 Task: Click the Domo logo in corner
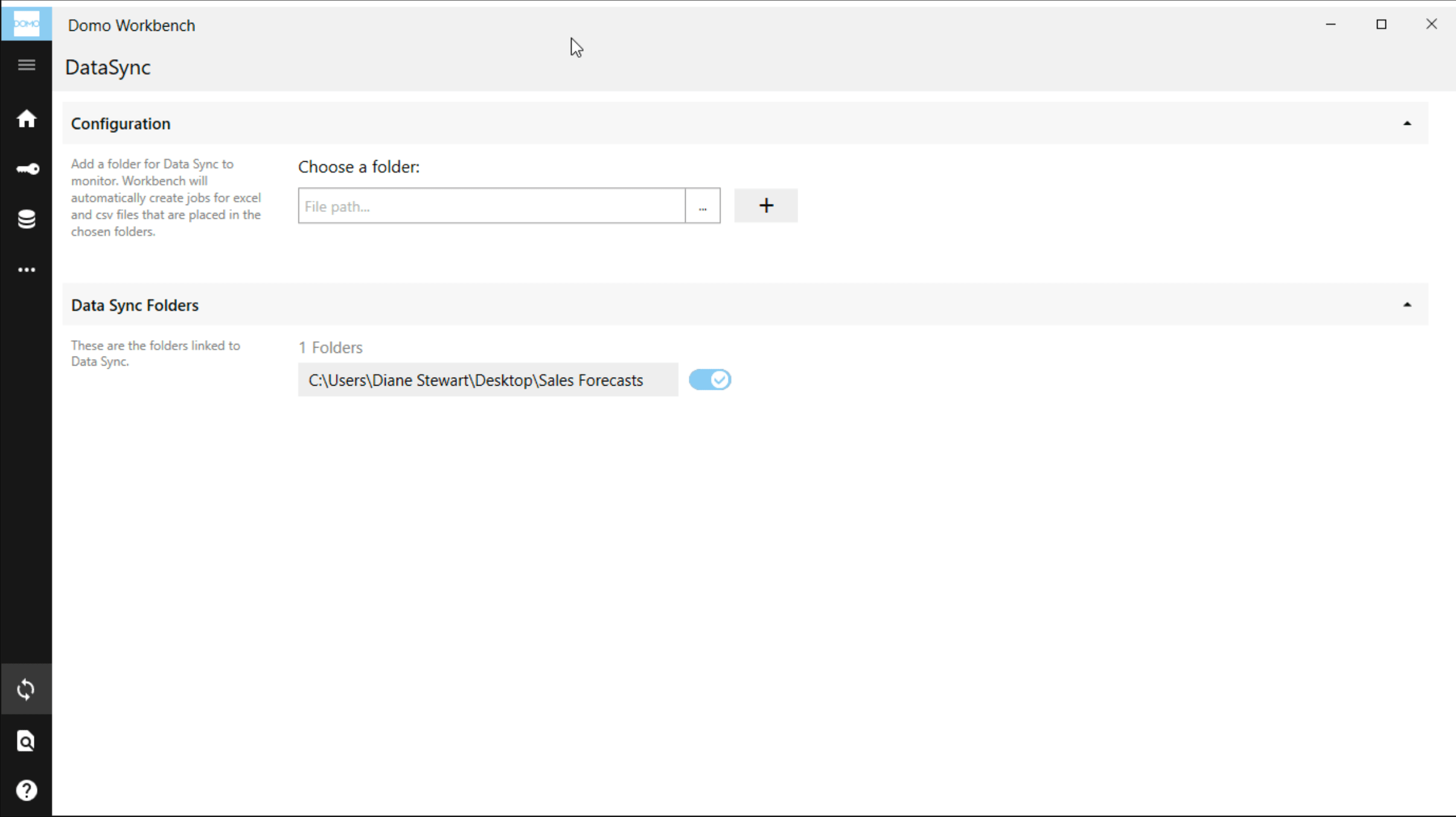pos(26,24)
